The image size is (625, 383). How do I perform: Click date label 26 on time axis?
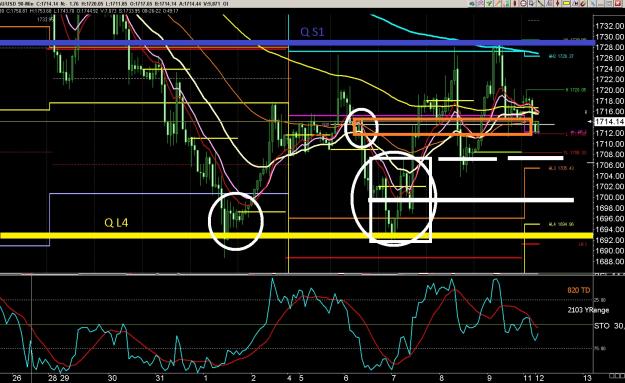point(16,378)
